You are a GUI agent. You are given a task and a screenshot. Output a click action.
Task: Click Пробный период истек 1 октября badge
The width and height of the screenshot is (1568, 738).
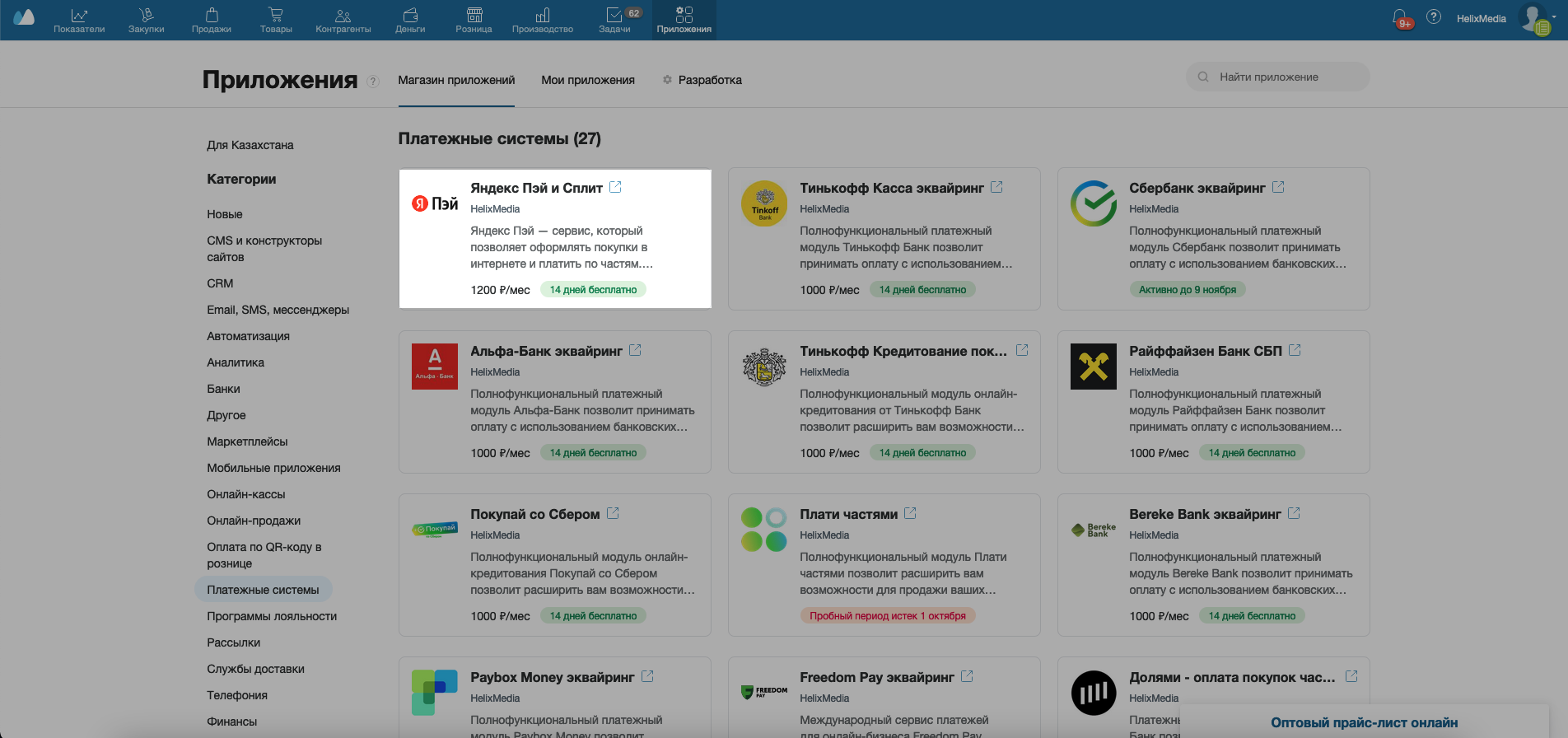(888, 615)
